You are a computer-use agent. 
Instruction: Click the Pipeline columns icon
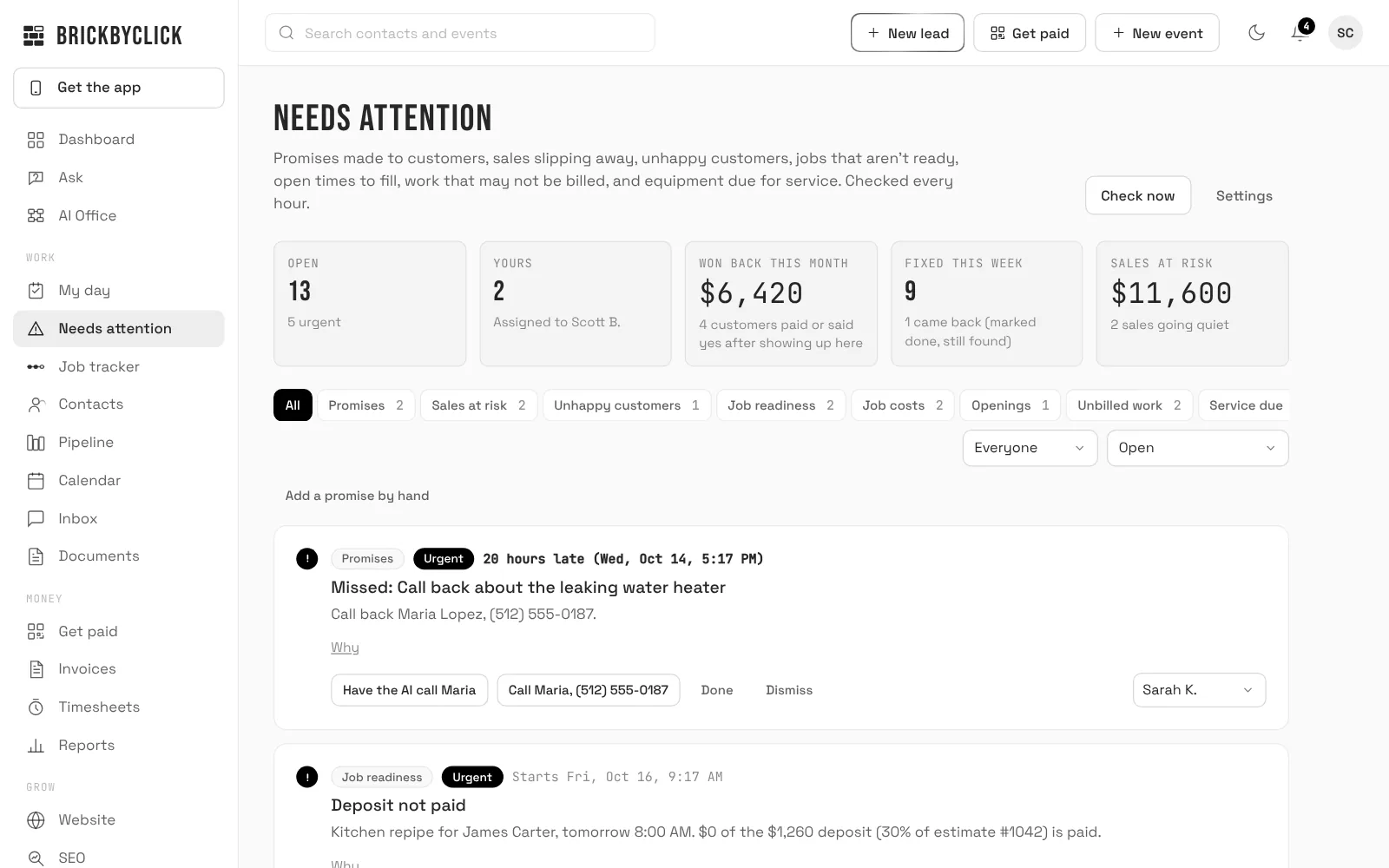(36, 443)
